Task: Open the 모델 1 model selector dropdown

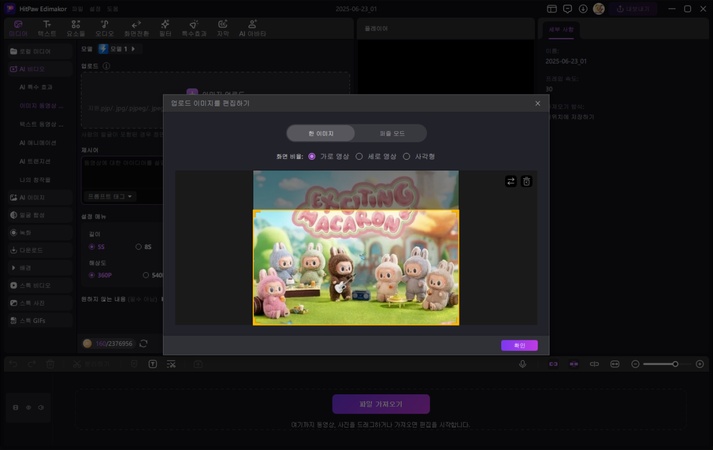Action: (x=120, y=49)
